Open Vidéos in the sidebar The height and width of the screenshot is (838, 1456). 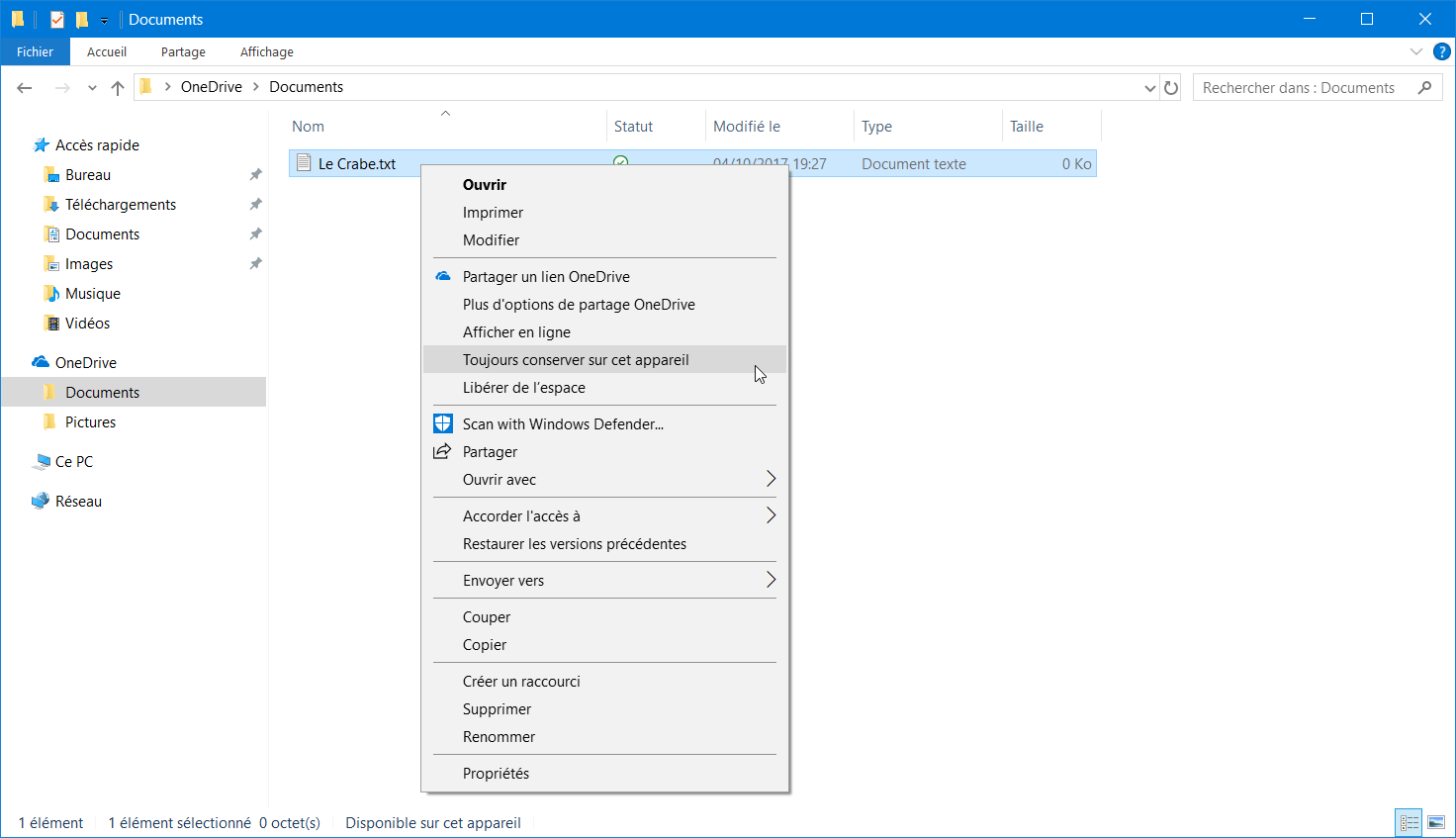click(x=87, y=324)
